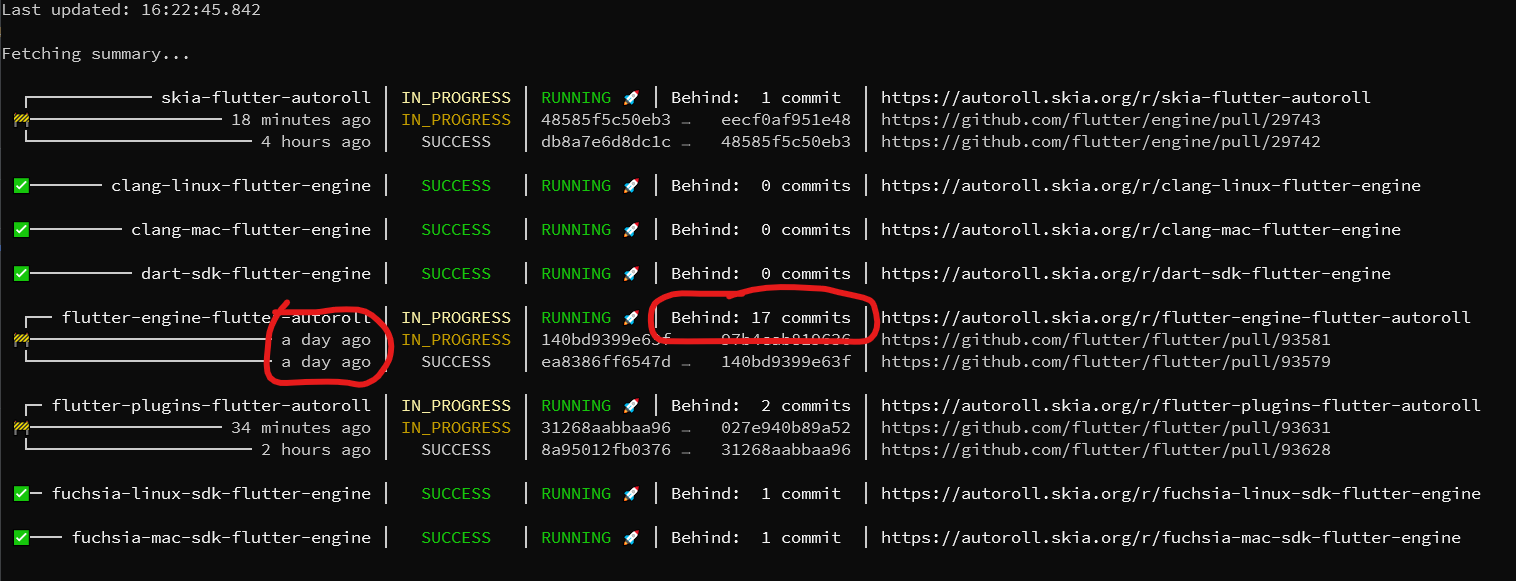Click green check mark before fuchsia-mac-sdk-flutter-engine
1516x581 pixels.
click(x=21, y=538)
